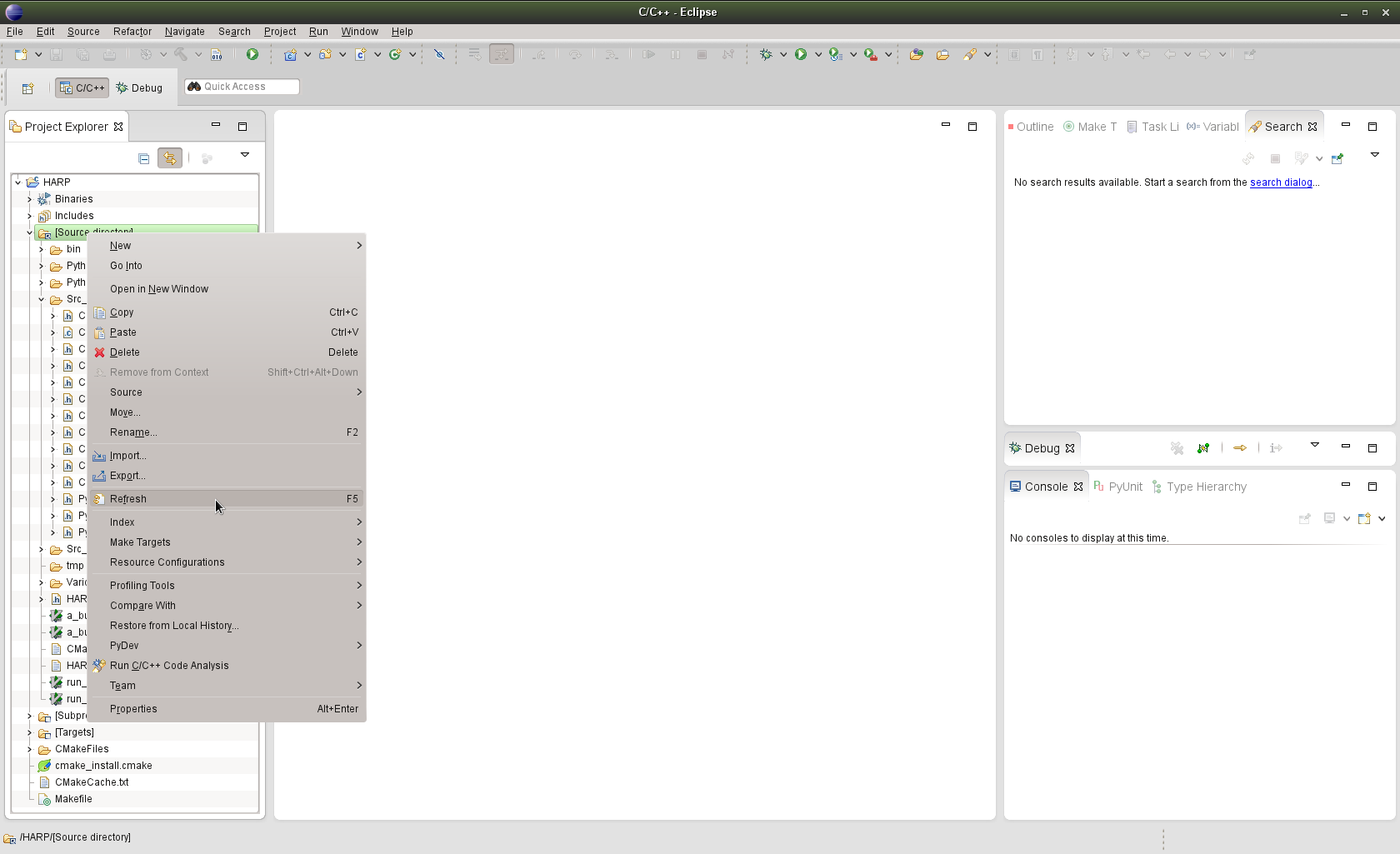Open the Outline tab

tap(1032, 127)
